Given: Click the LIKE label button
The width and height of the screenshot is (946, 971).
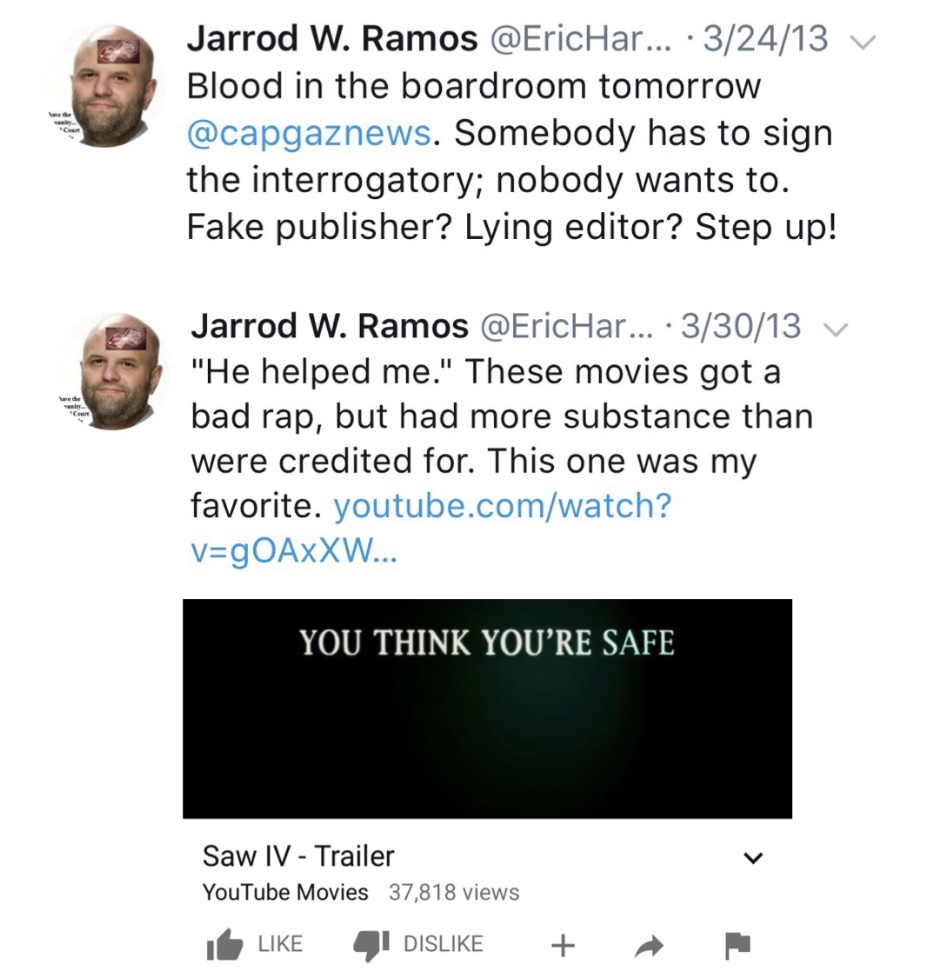Looking at the screenshot, I should click(x=280, y=944).
